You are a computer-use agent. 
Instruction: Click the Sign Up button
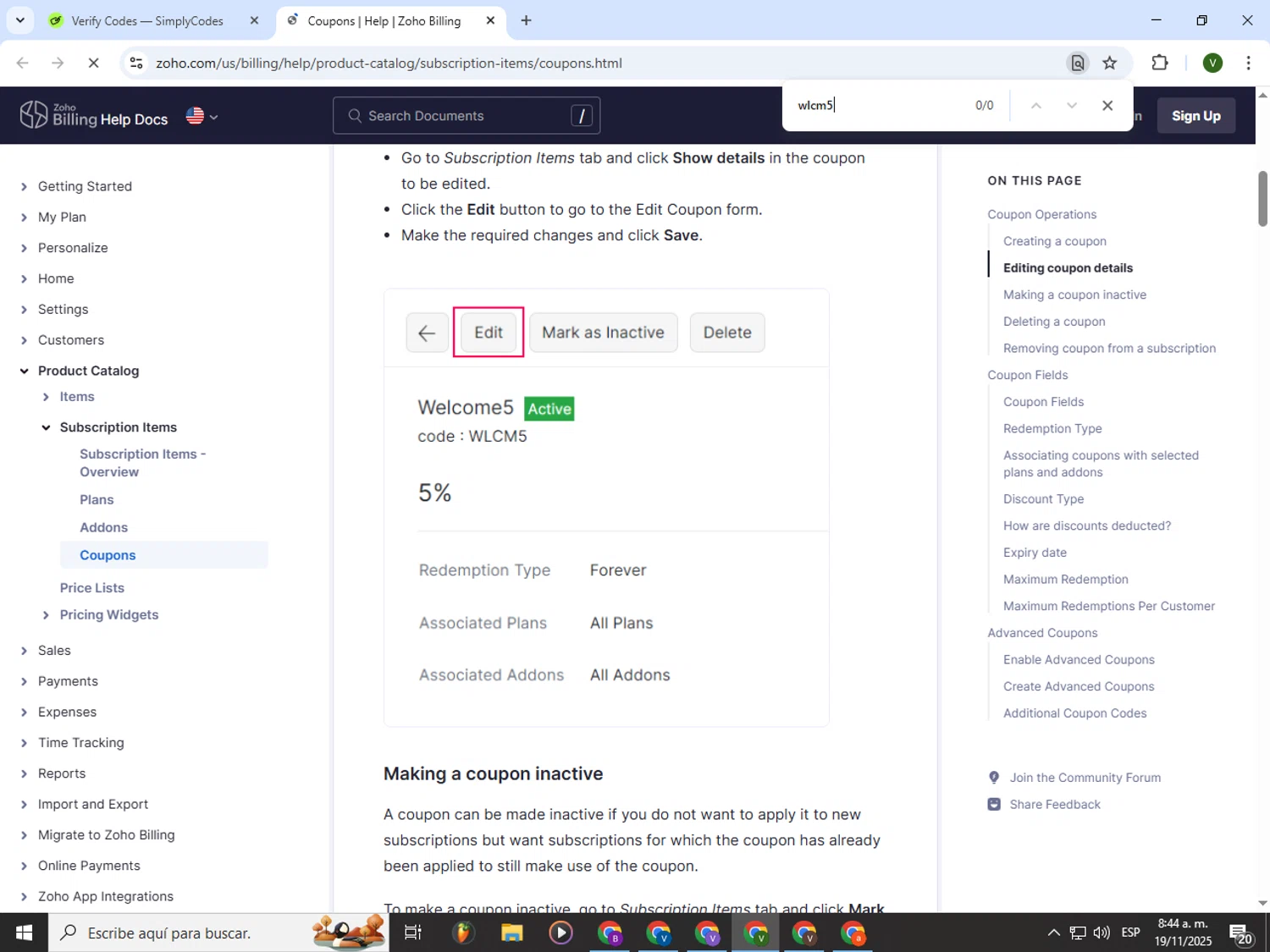(1195, 116)
